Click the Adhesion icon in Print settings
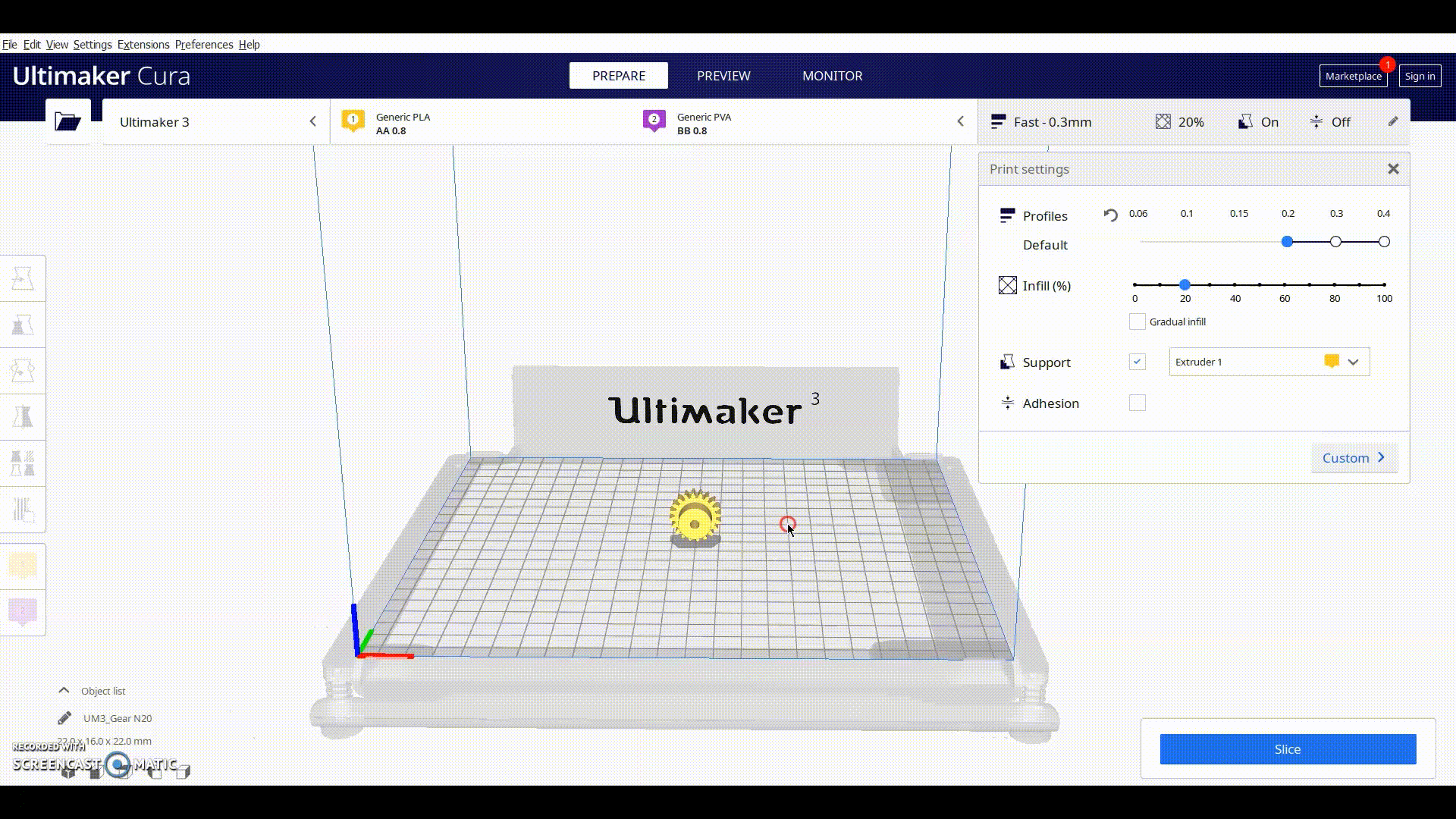 coord(1007,403)
